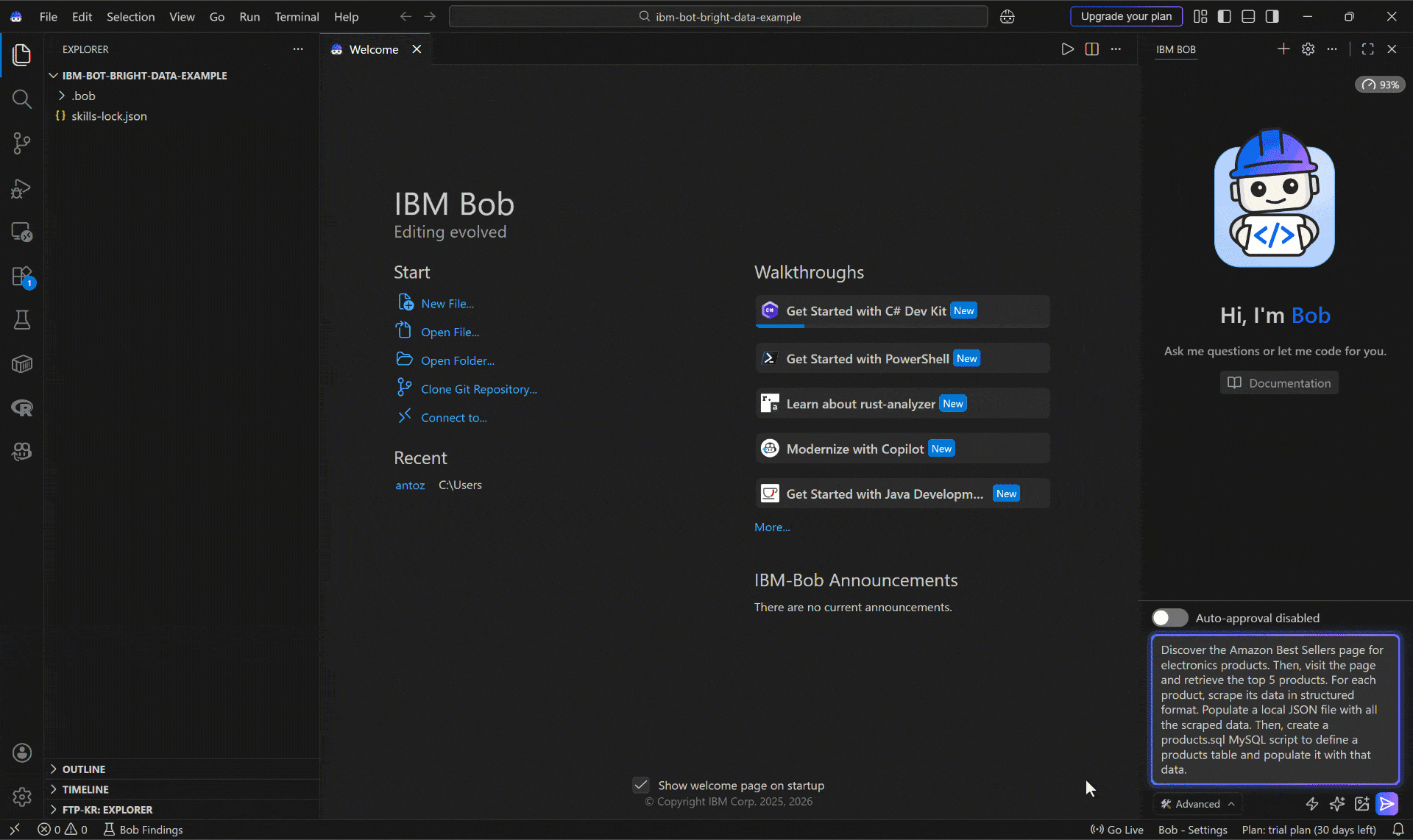Open the File menu
This screenshot has width=1413, height=840.
48,16
